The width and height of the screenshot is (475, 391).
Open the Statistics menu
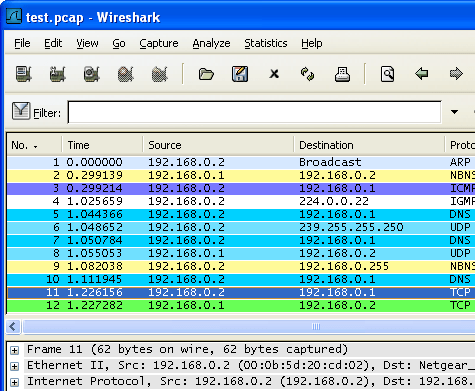point(266,43)
